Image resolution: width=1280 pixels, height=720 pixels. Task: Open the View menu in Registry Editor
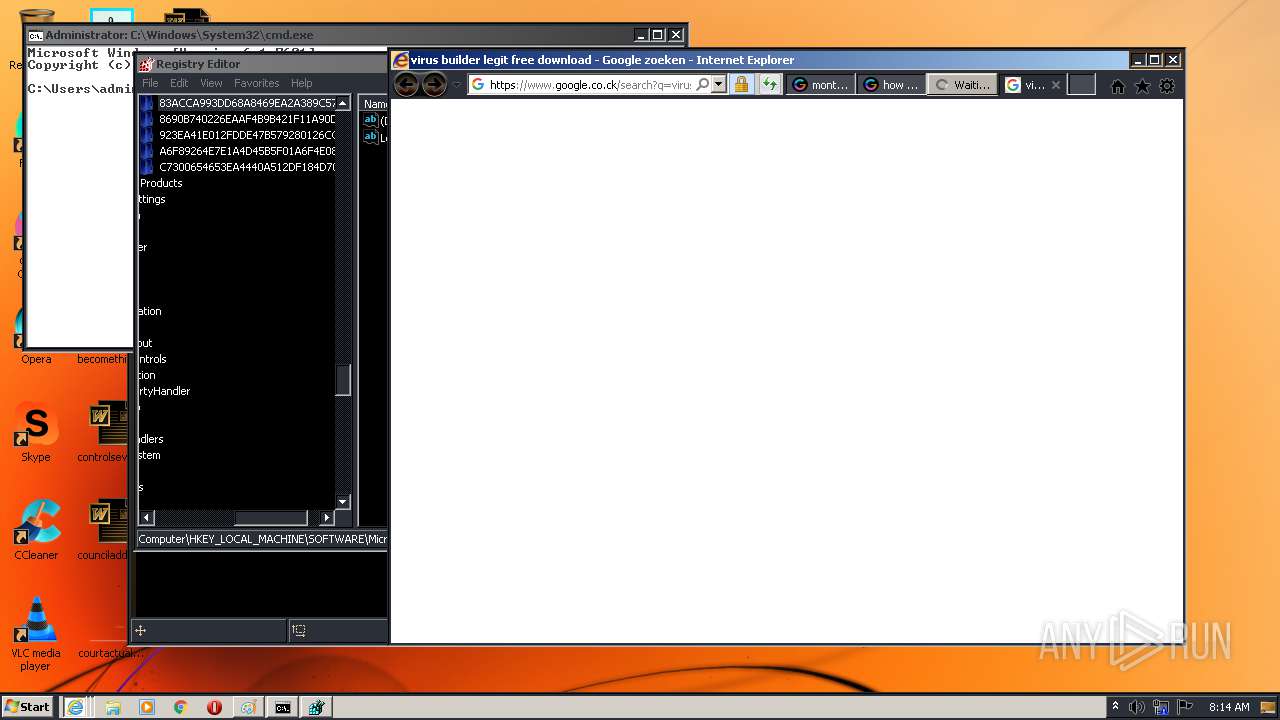tap(211, 83)
